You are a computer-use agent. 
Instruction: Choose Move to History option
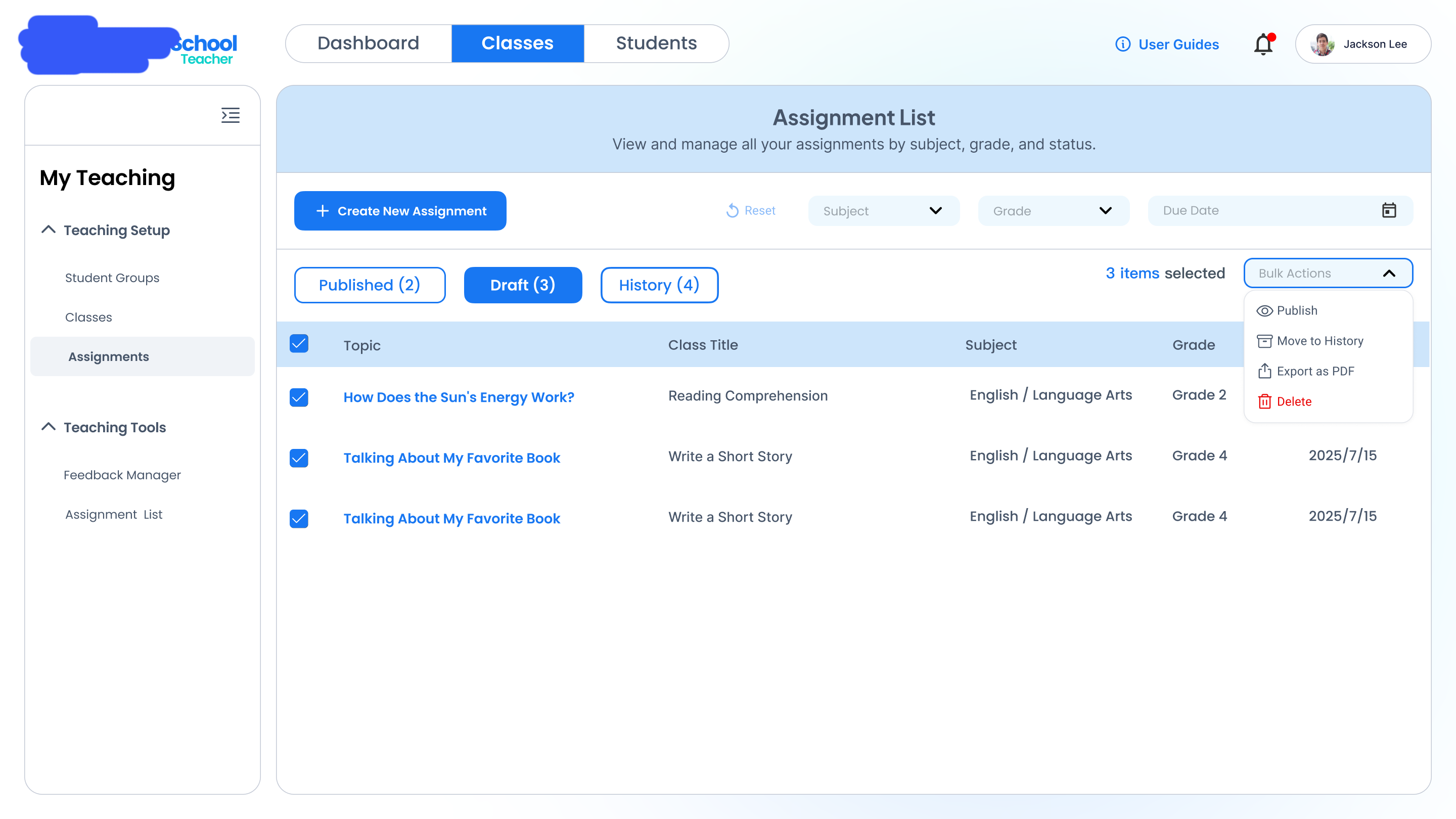(x=1328, y=341)
